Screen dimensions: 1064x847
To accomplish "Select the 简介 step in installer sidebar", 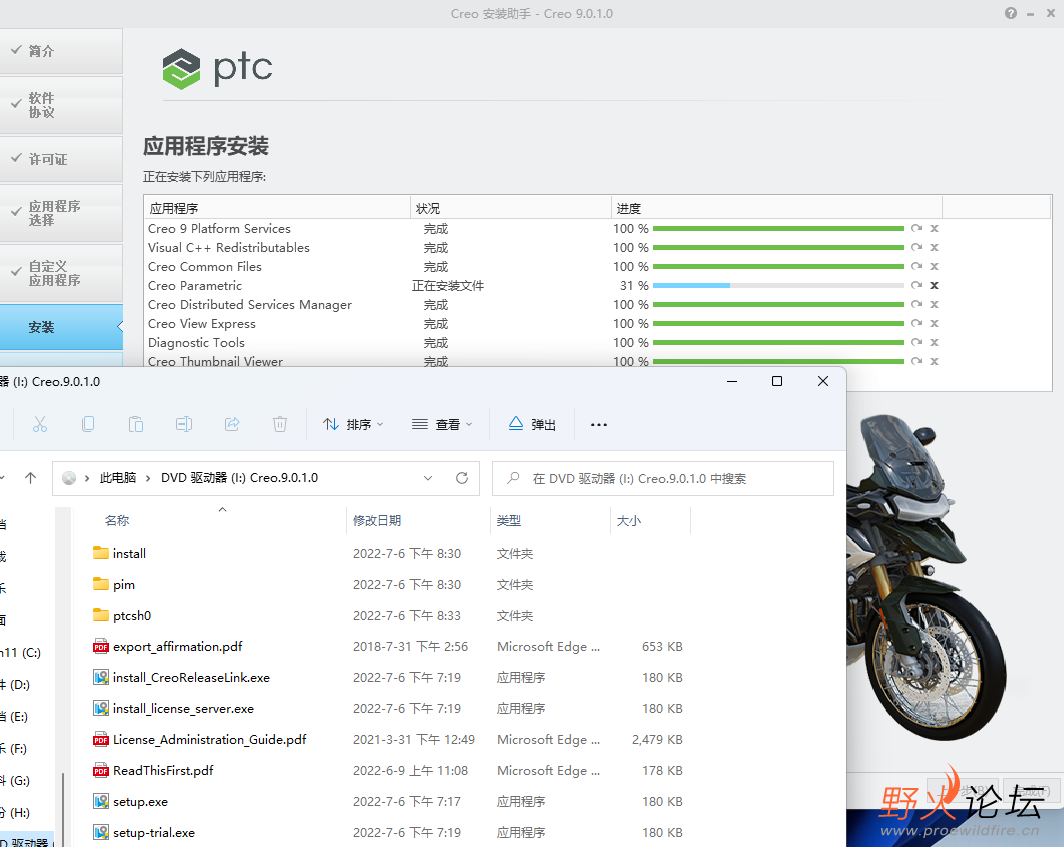I will [x=61, y=51].
